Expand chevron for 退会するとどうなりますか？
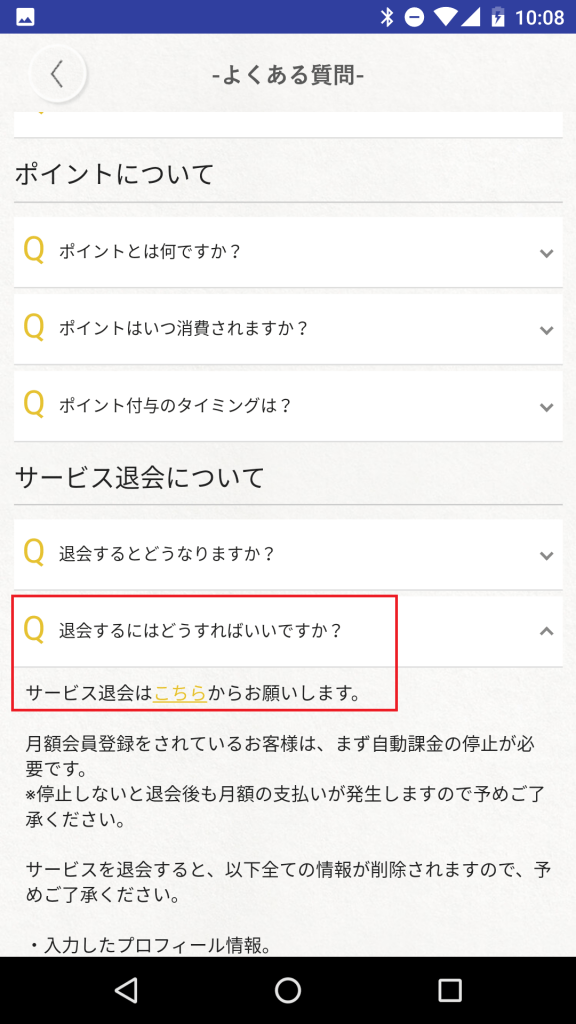The image size is (576, 1024). point(547,555)
